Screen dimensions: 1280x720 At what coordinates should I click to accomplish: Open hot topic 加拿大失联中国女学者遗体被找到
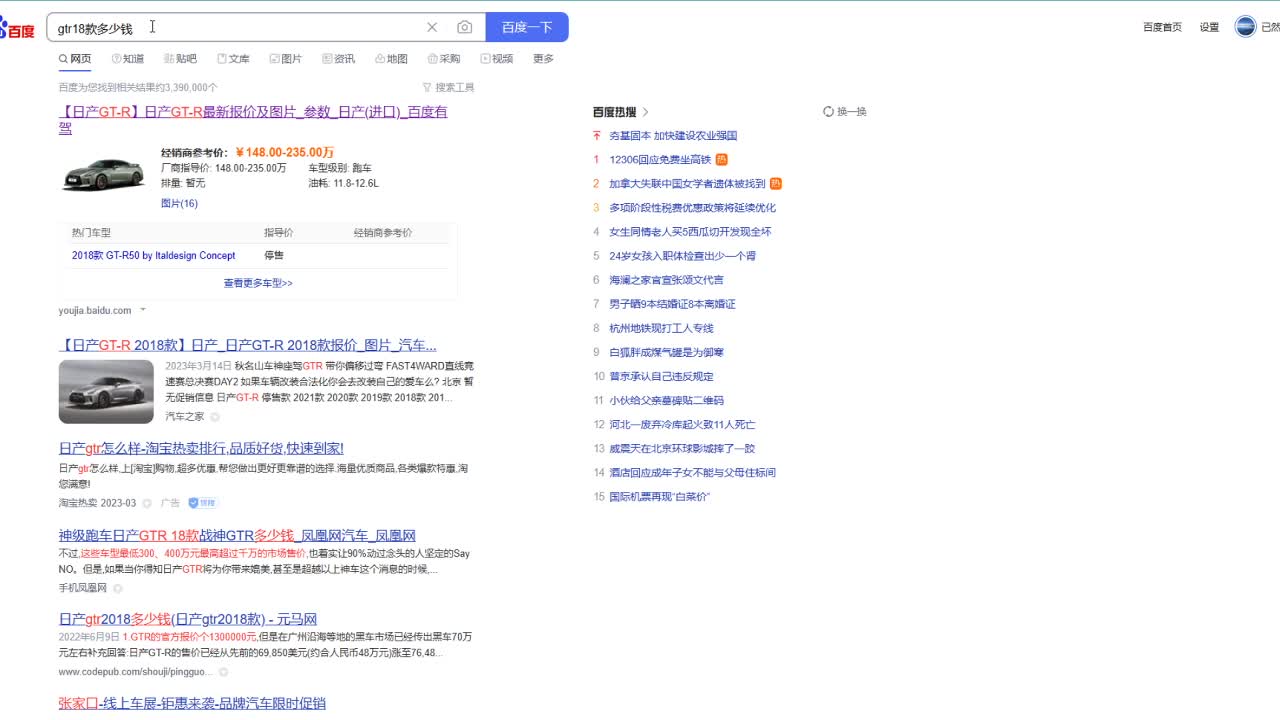pyautogui.click(x=687, y=184)
